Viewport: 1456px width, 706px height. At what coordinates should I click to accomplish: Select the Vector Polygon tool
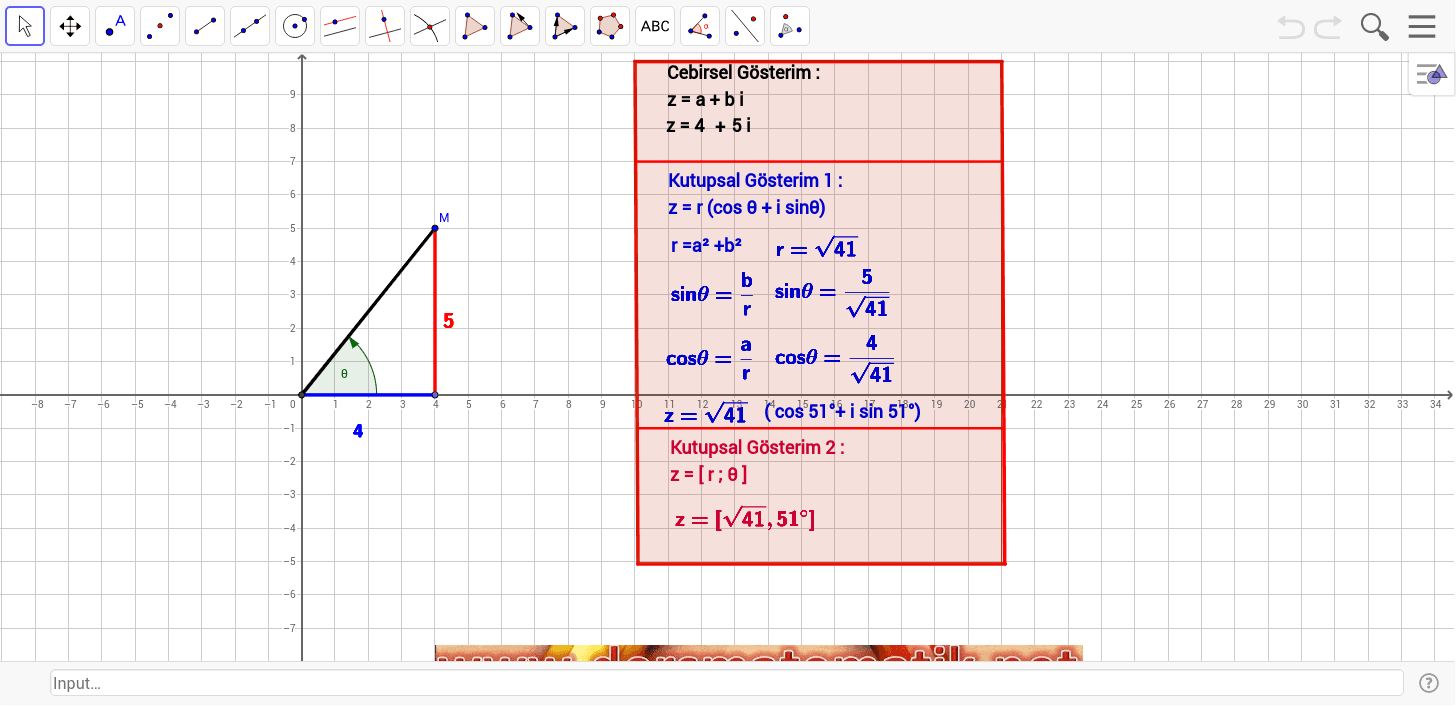(565, 26)
